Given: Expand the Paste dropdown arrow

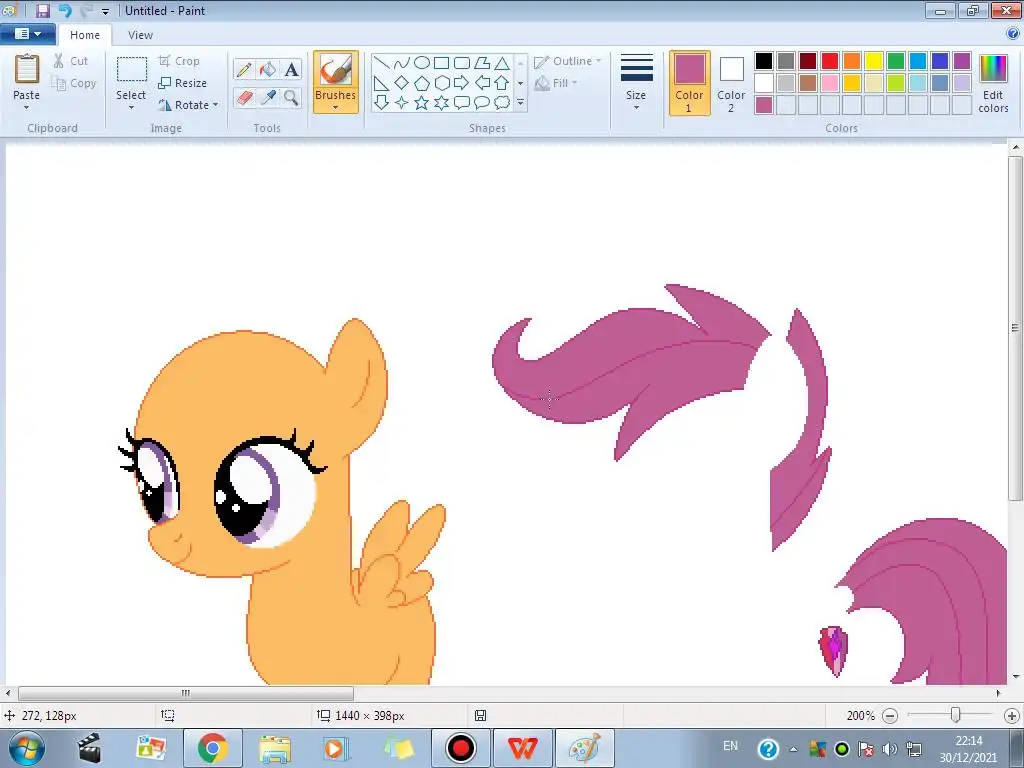Looking at the screenshot, I should [27, 108].
